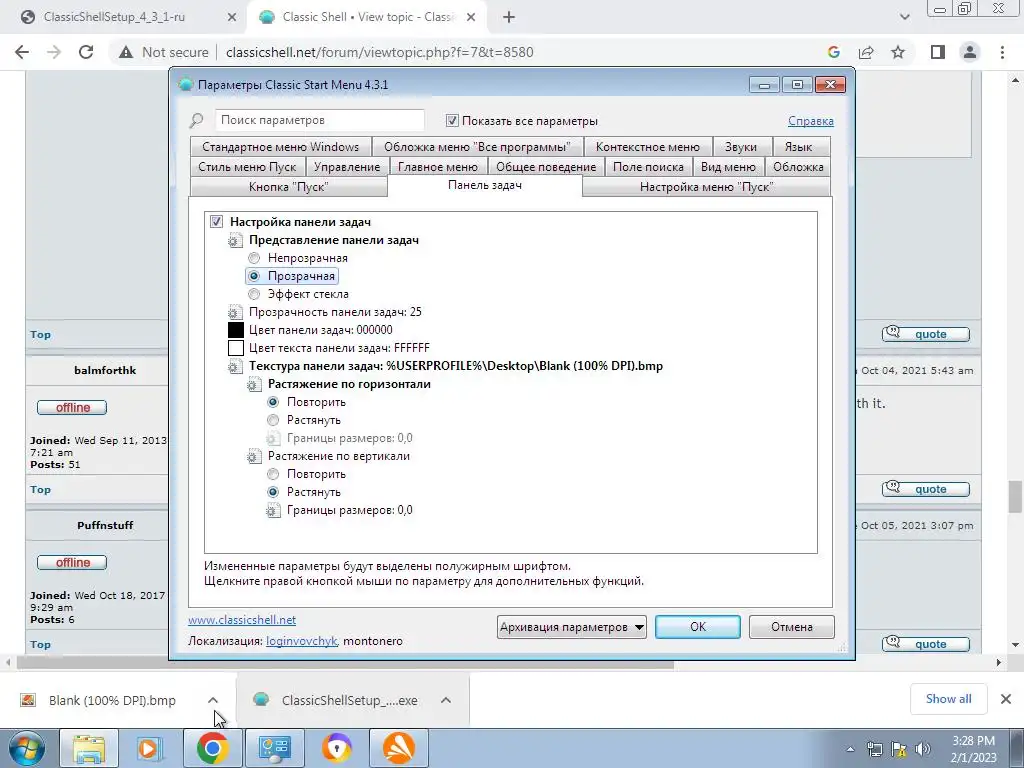1024x768 pixels.
Task: Expand options for ClassicShellSetup exe download
Action: point(446,700)
